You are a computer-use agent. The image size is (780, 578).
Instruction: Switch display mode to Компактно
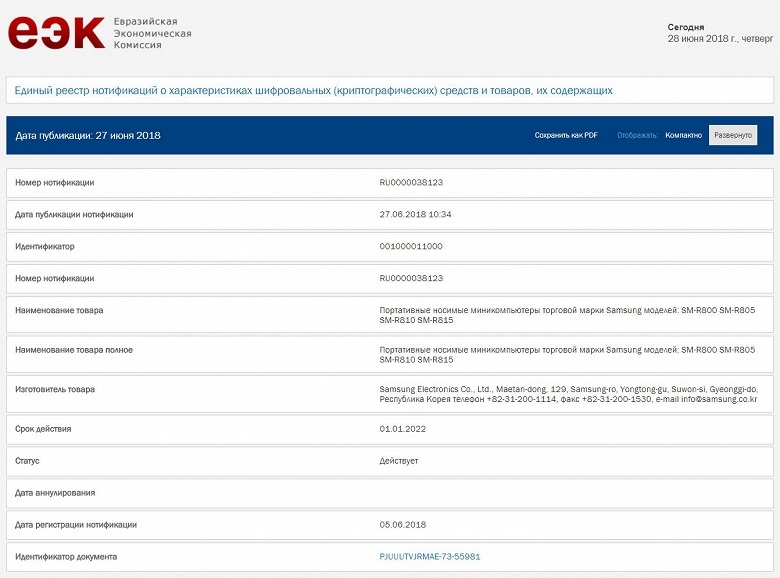click(x=683, y=135)
